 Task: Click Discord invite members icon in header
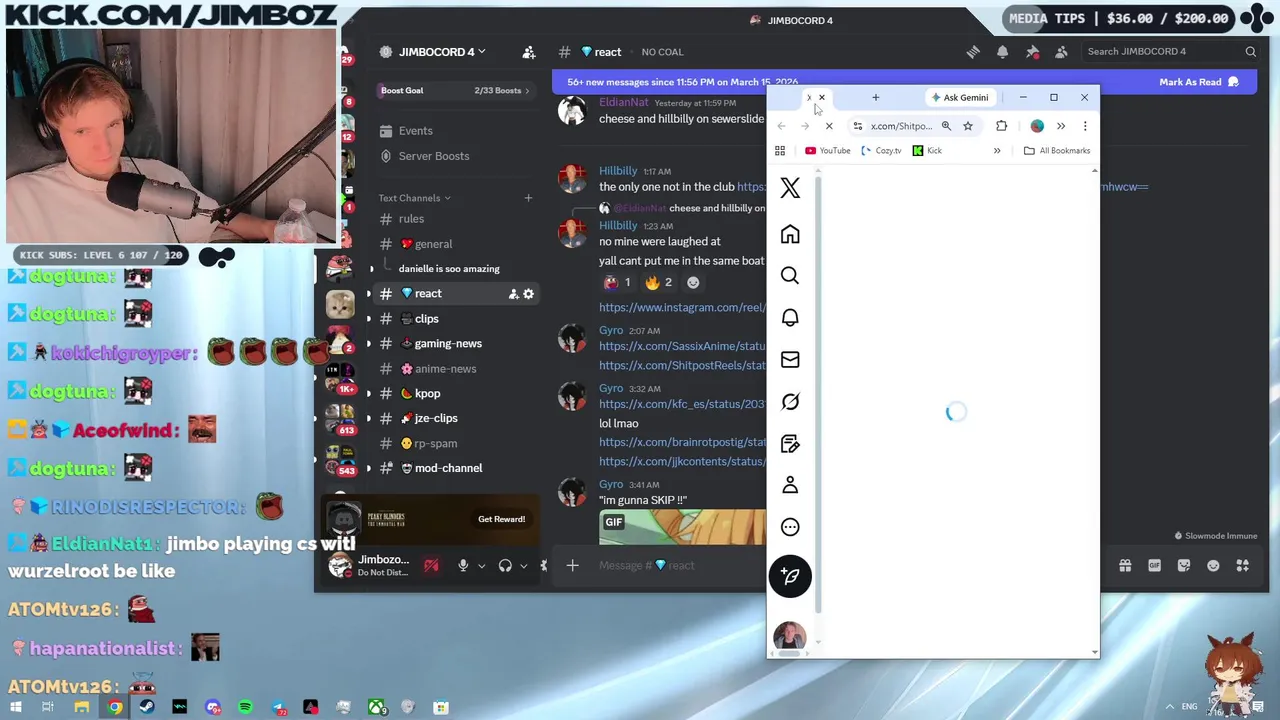coord(529,52)
